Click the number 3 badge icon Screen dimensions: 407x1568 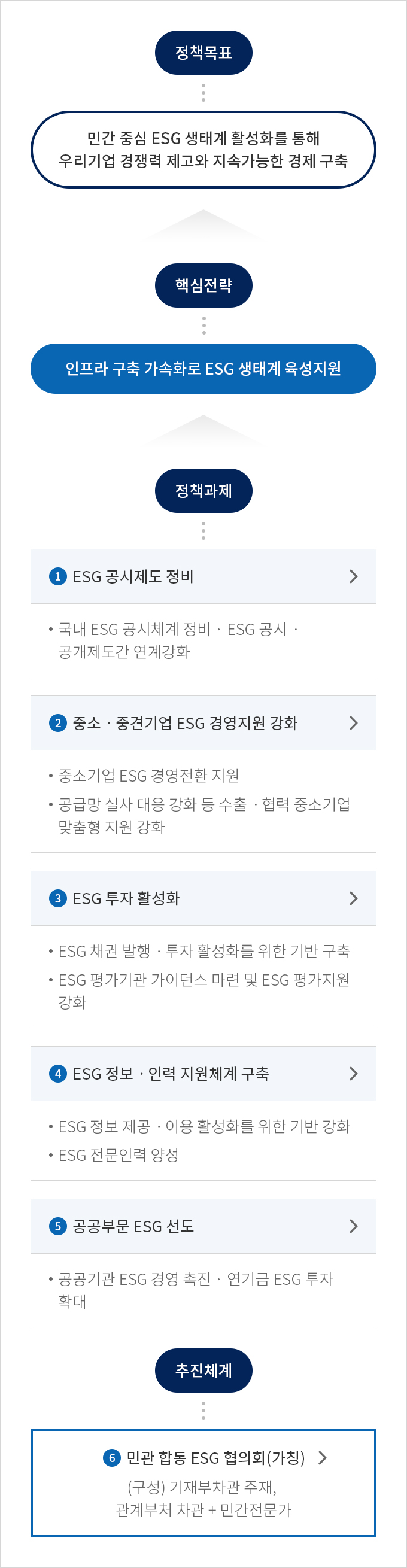point(58,898)
